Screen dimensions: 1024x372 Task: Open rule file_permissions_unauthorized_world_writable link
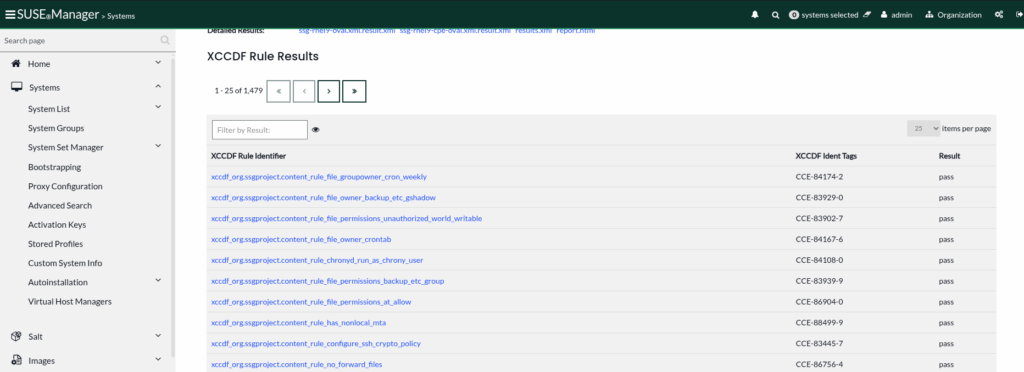[347, 219]
